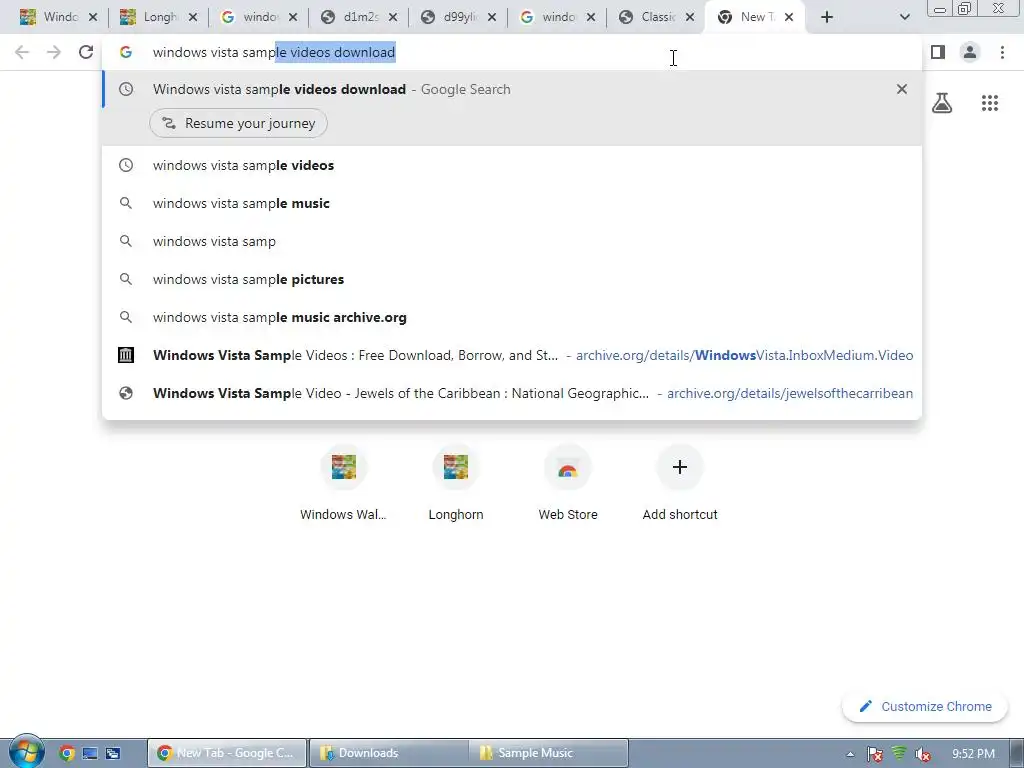Open the Google apps grid
The width and height of the screenshot is (1024, 768).
coord(990,103)
